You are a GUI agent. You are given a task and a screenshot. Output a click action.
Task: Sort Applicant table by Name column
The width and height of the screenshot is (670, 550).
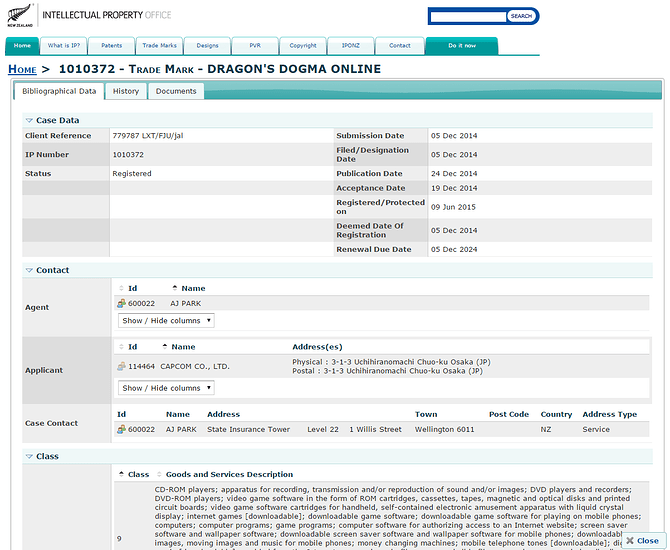pos(179,347)
